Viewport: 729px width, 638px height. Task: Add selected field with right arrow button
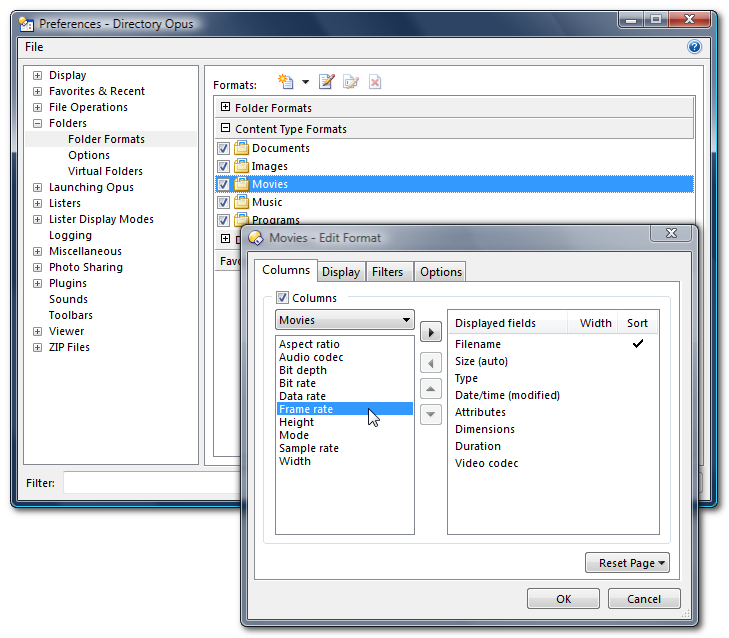click(x=430, y=332)
